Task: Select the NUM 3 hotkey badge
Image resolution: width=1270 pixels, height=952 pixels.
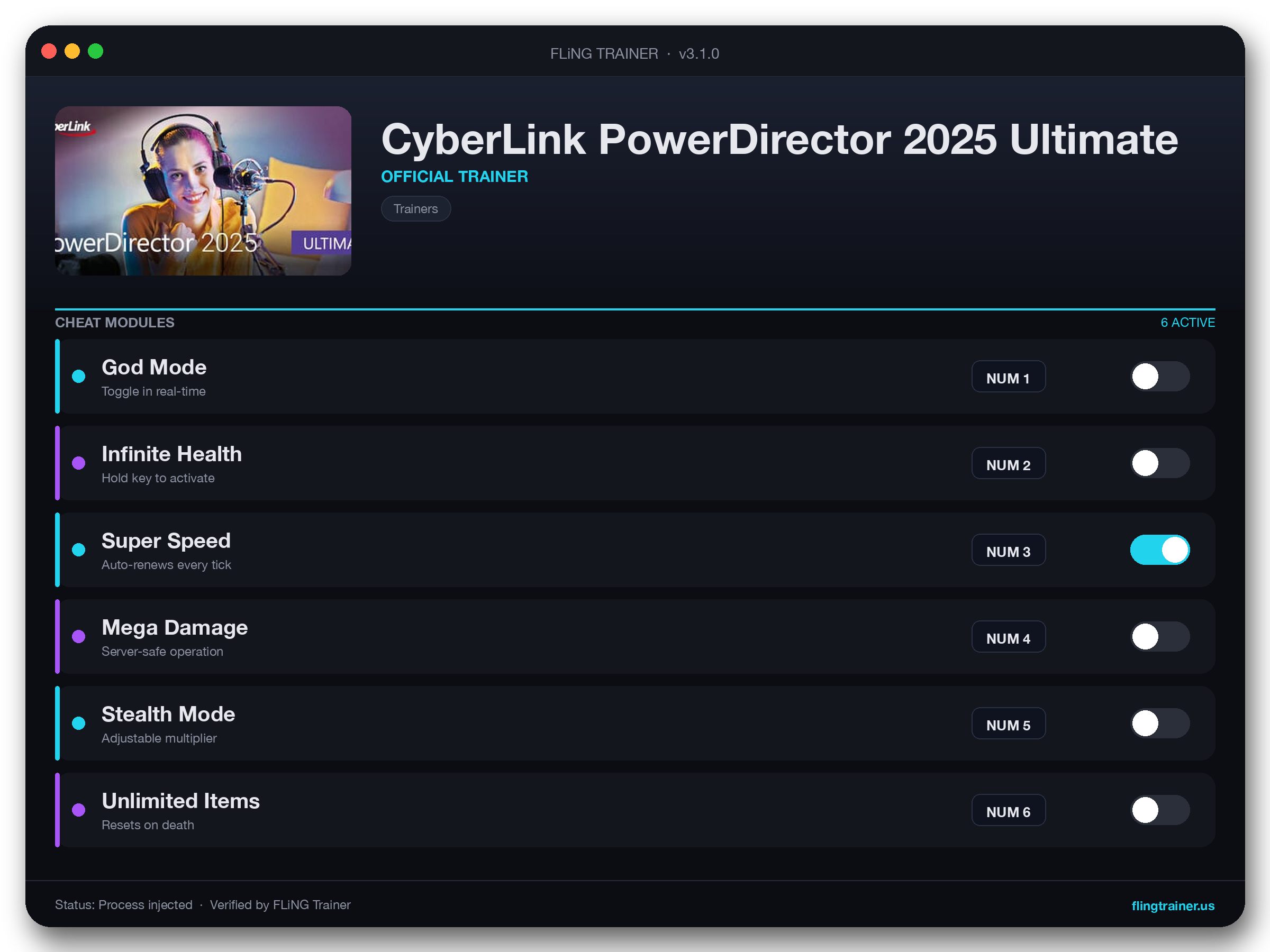Action: click(1008, 550)
